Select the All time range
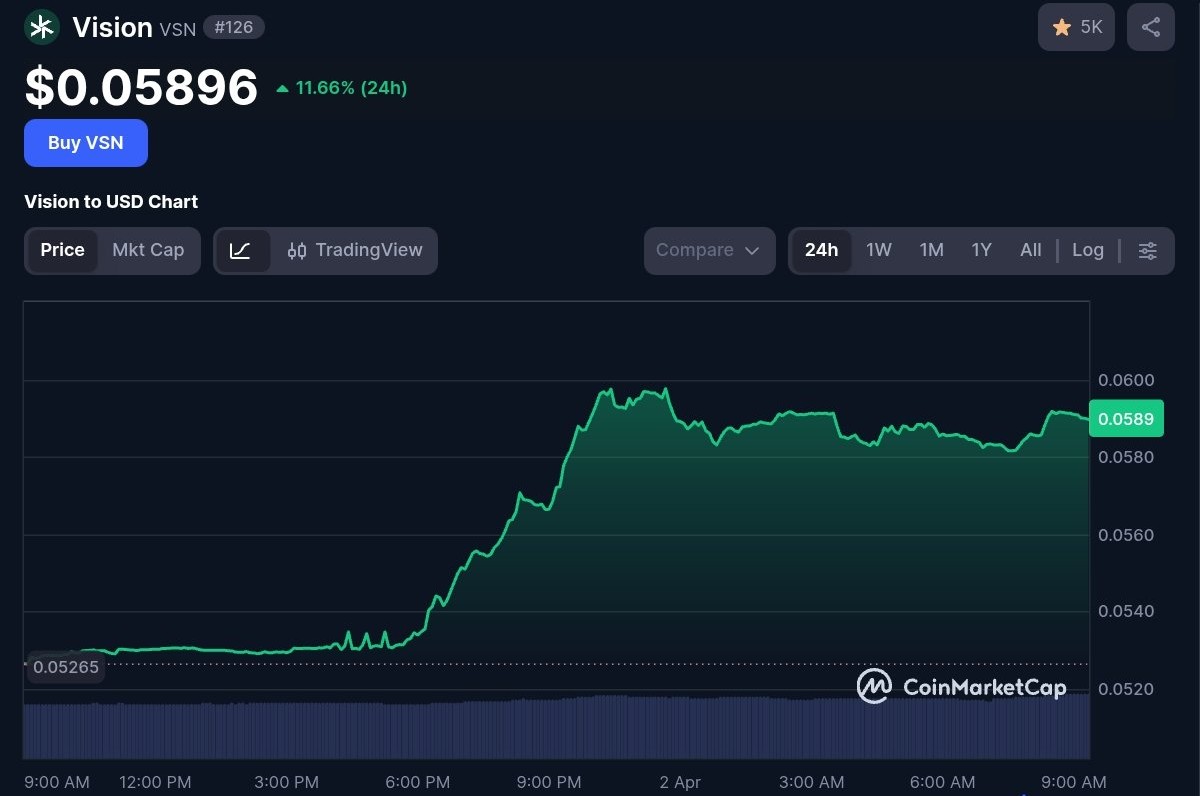 [1031, 250]
